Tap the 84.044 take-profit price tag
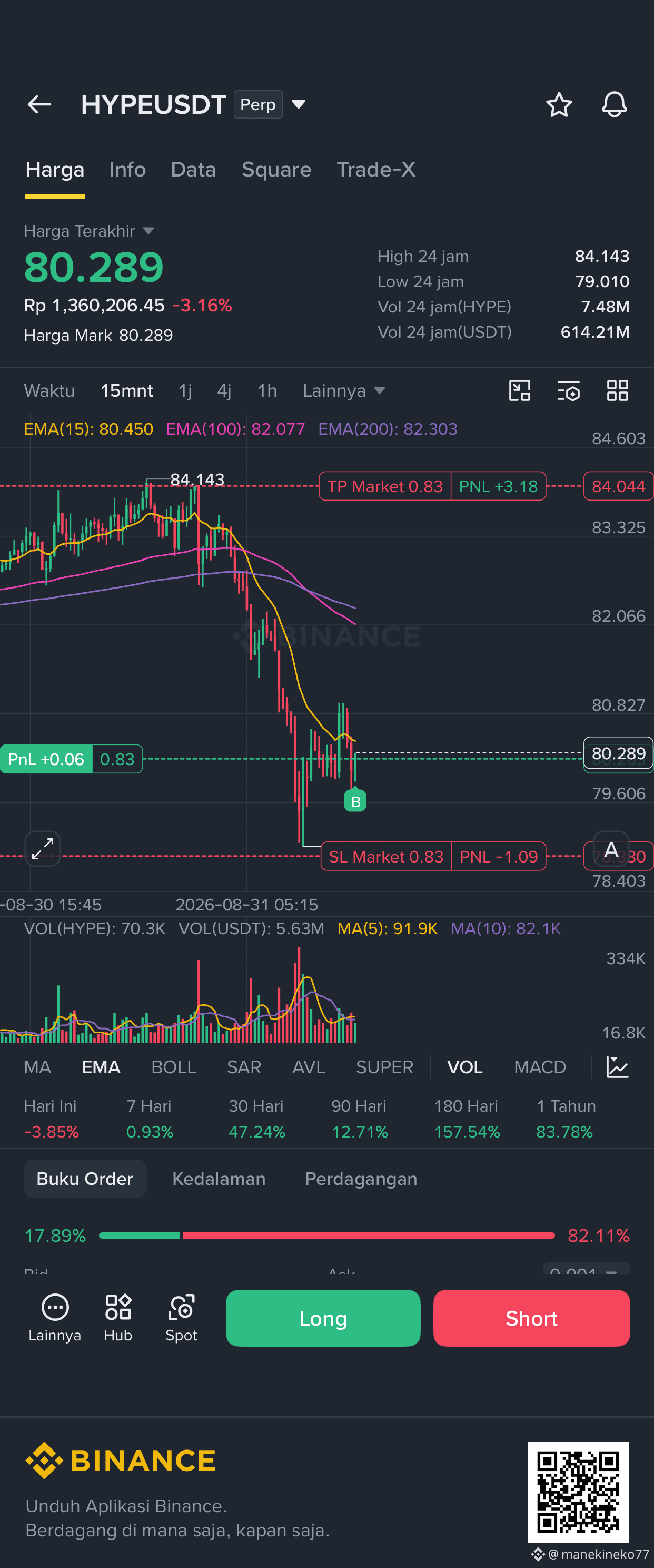 pyautogui.click(x=618, y=486)
